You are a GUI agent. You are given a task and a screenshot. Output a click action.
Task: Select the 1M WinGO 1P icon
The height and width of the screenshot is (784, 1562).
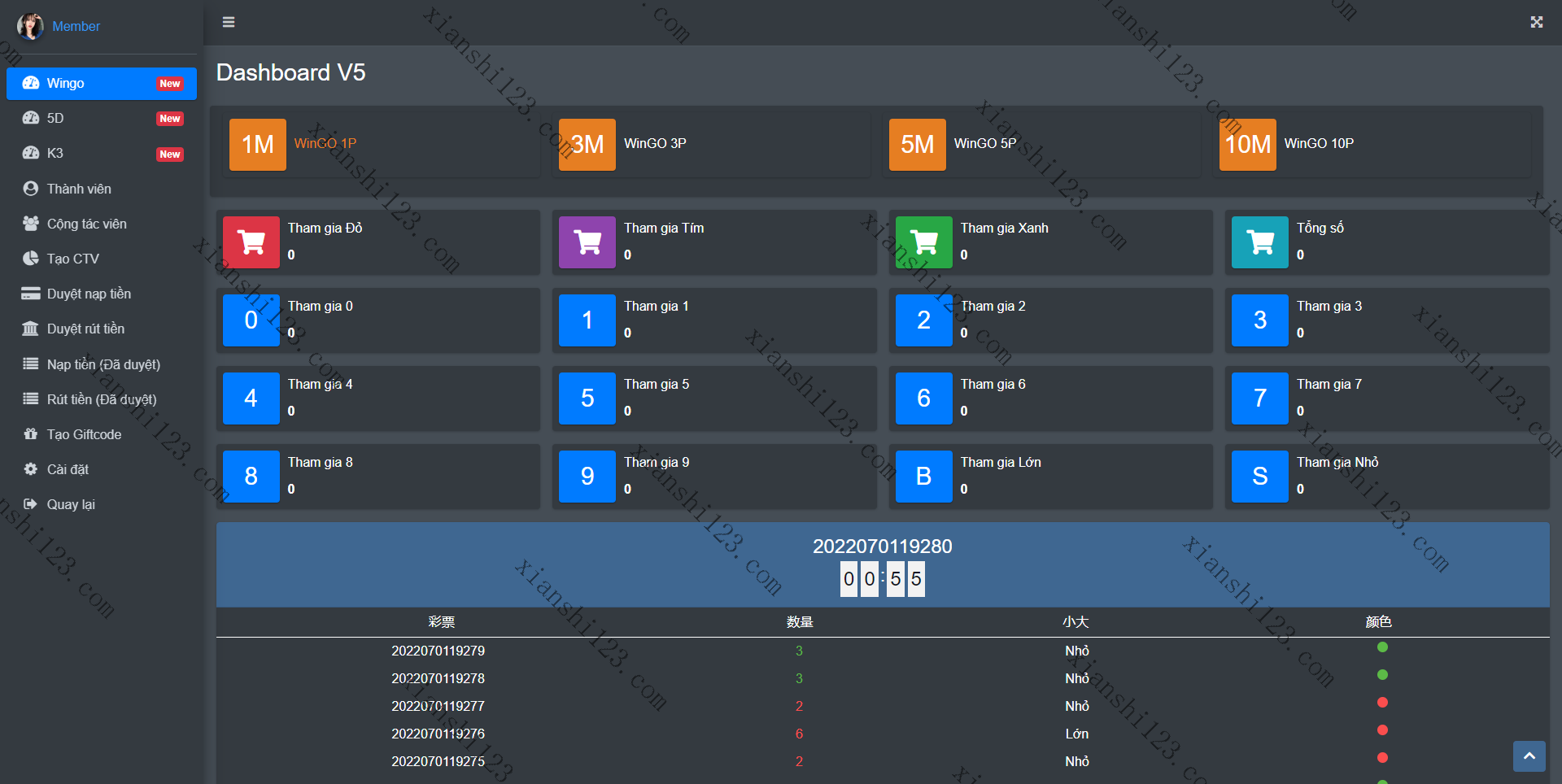click(x=258, y=145)
